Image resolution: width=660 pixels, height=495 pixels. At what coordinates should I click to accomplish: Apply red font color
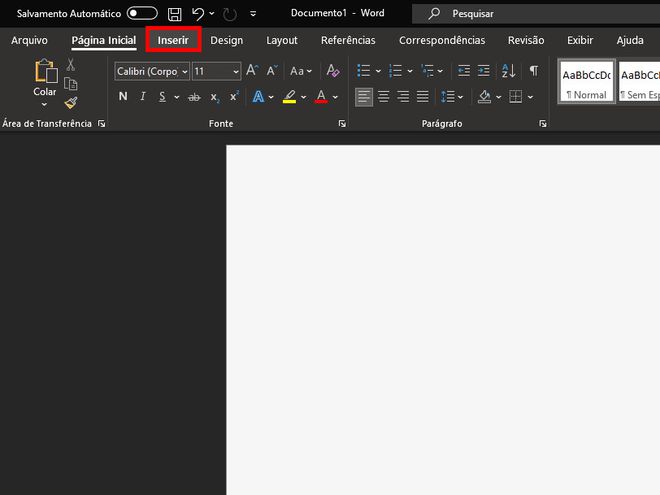click(x=321, y=97)
